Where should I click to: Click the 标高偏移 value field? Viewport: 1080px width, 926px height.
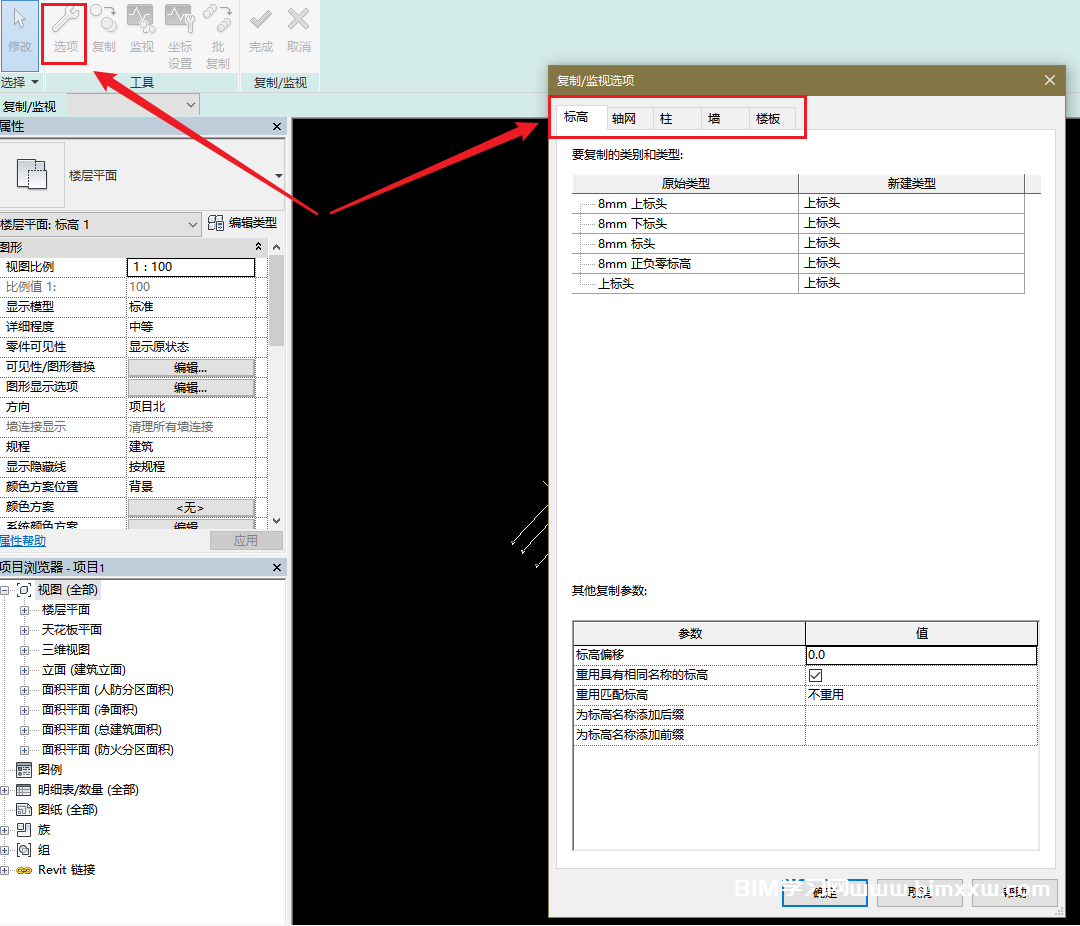pos(920,655)
